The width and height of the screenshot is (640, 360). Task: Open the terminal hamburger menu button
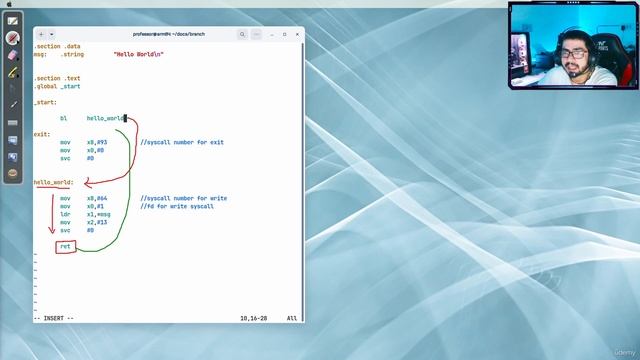coord(256,34)
